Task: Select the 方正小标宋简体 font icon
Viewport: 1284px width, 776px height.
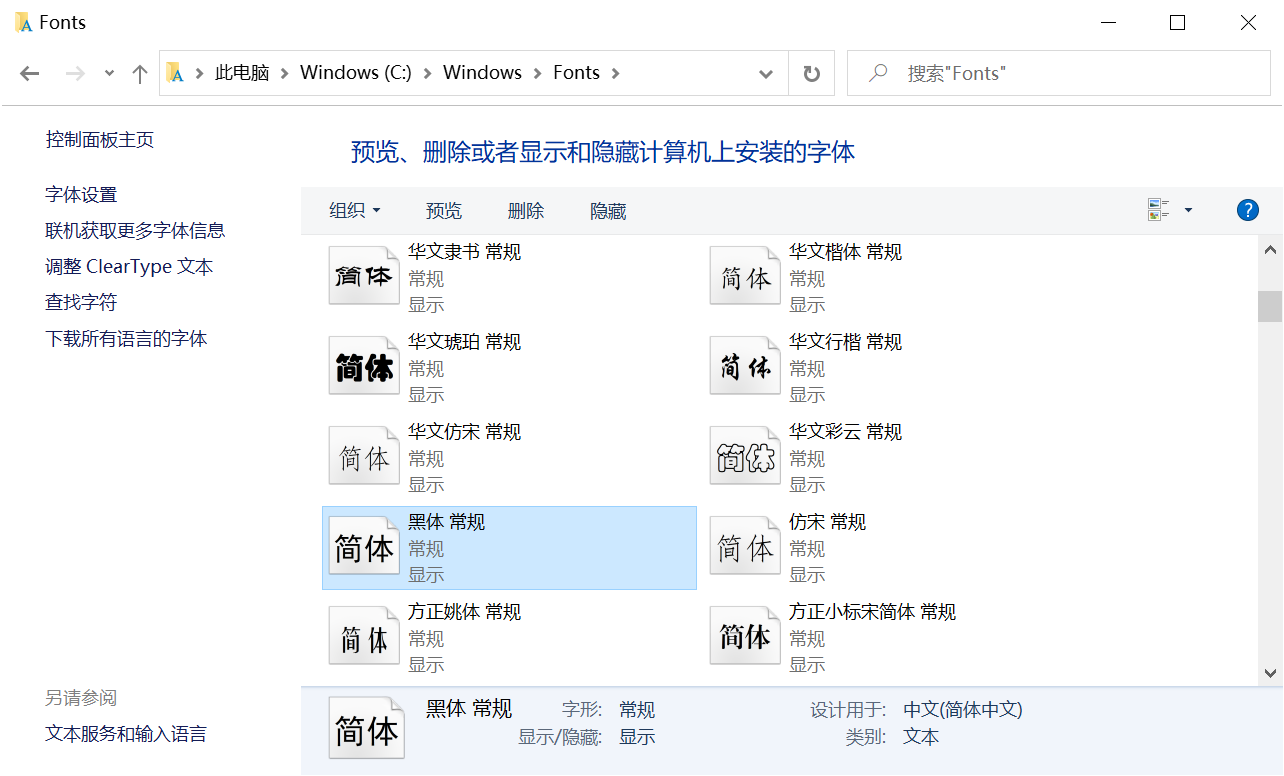Action: pyautogui.click(x=745, y=637)
